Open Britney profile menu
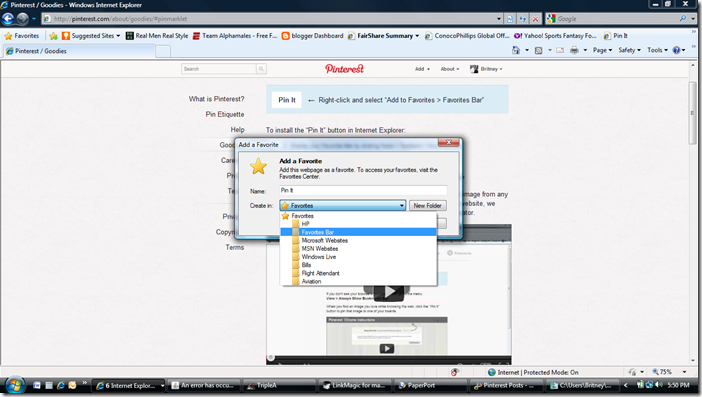702x397 pixels. click(486, 69)
